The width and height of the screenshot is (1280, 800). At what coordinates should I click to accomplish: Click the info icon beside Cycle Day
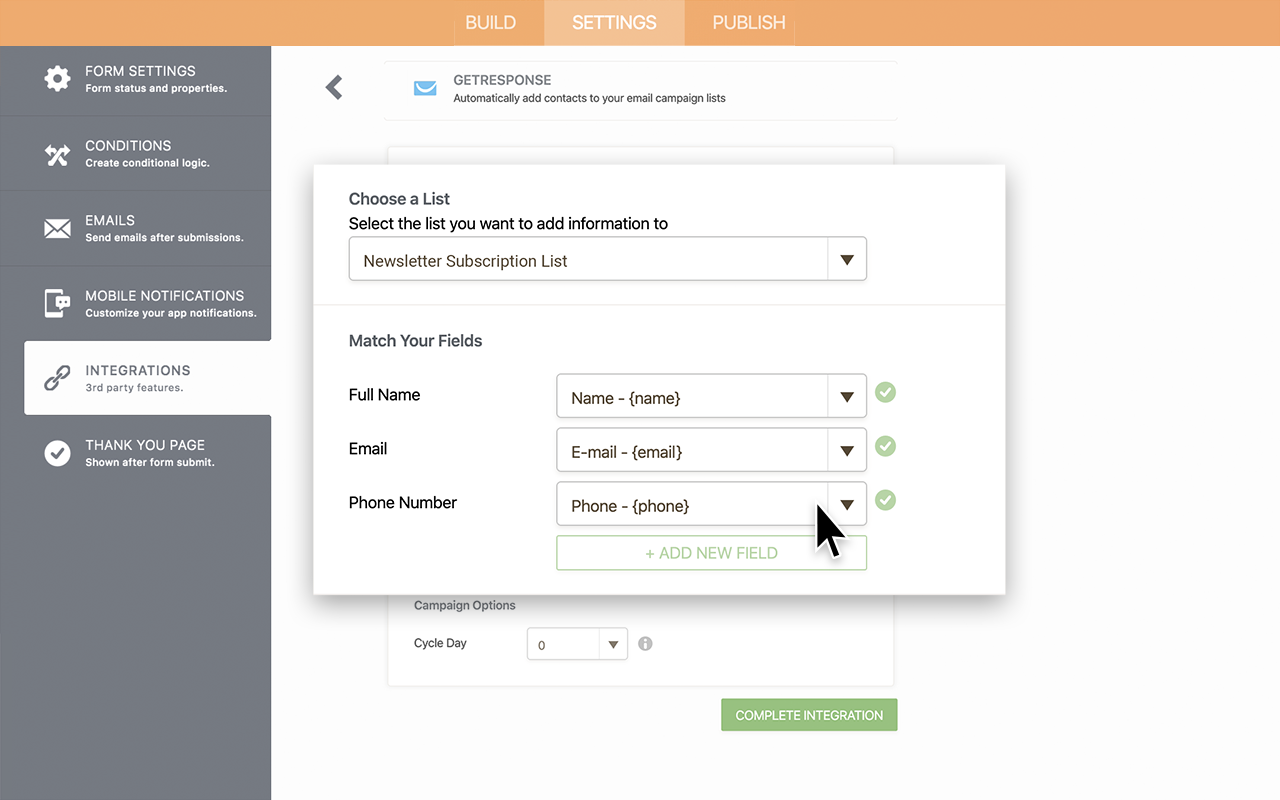[645, 644]
